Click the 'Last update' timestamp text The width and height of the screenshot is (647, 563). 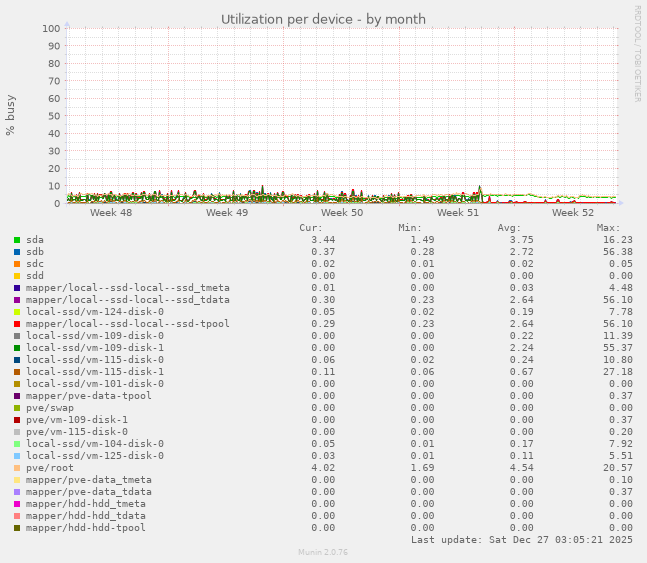point(522,540)
